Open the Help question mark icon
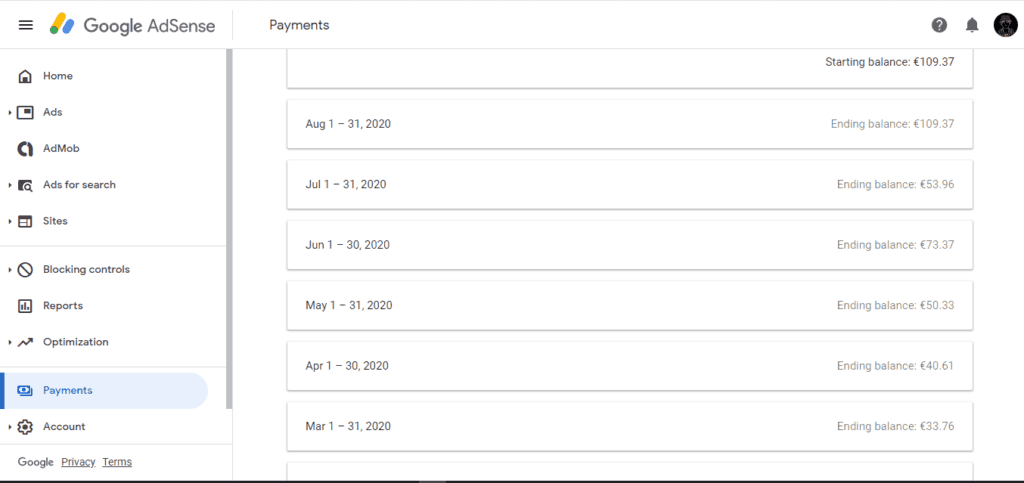This screenshot has height=483, width=1024. click(939, 25)
